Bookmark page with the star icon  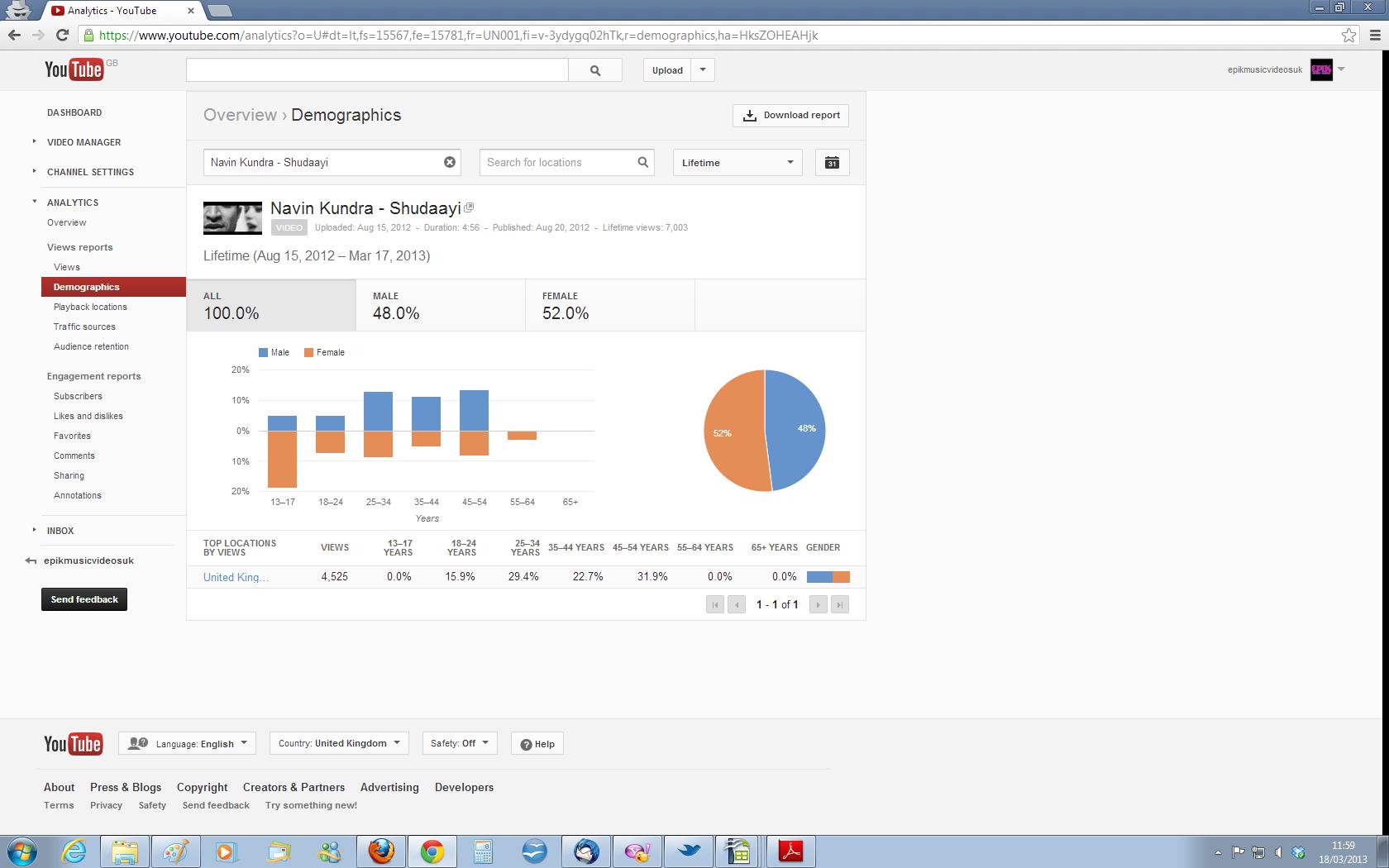1348,36
